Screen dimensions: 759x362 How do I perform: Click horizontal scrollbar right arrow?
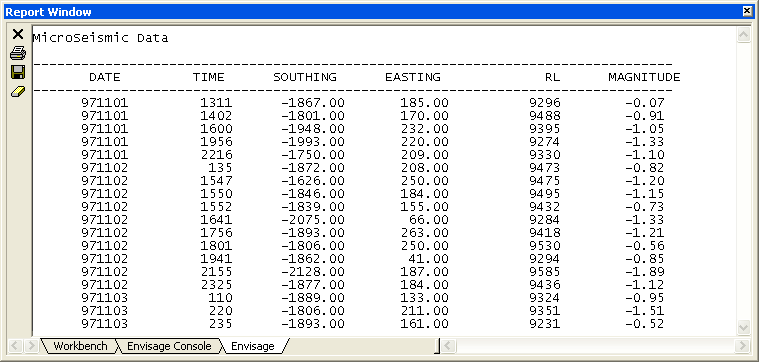[x=742, y=346]
